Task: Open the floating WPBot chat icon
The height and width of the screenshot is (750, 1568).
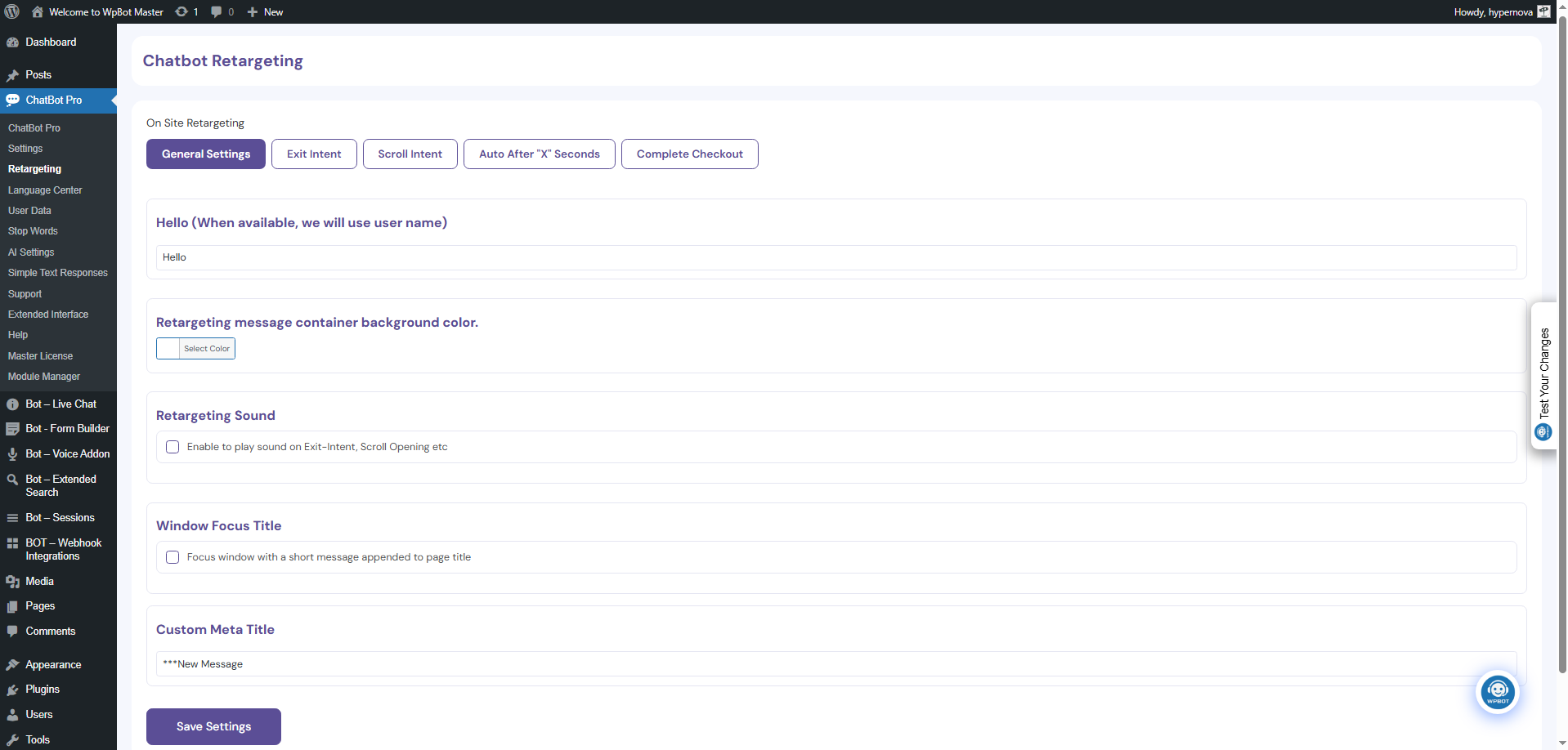Action: (x=1497, y=692)
